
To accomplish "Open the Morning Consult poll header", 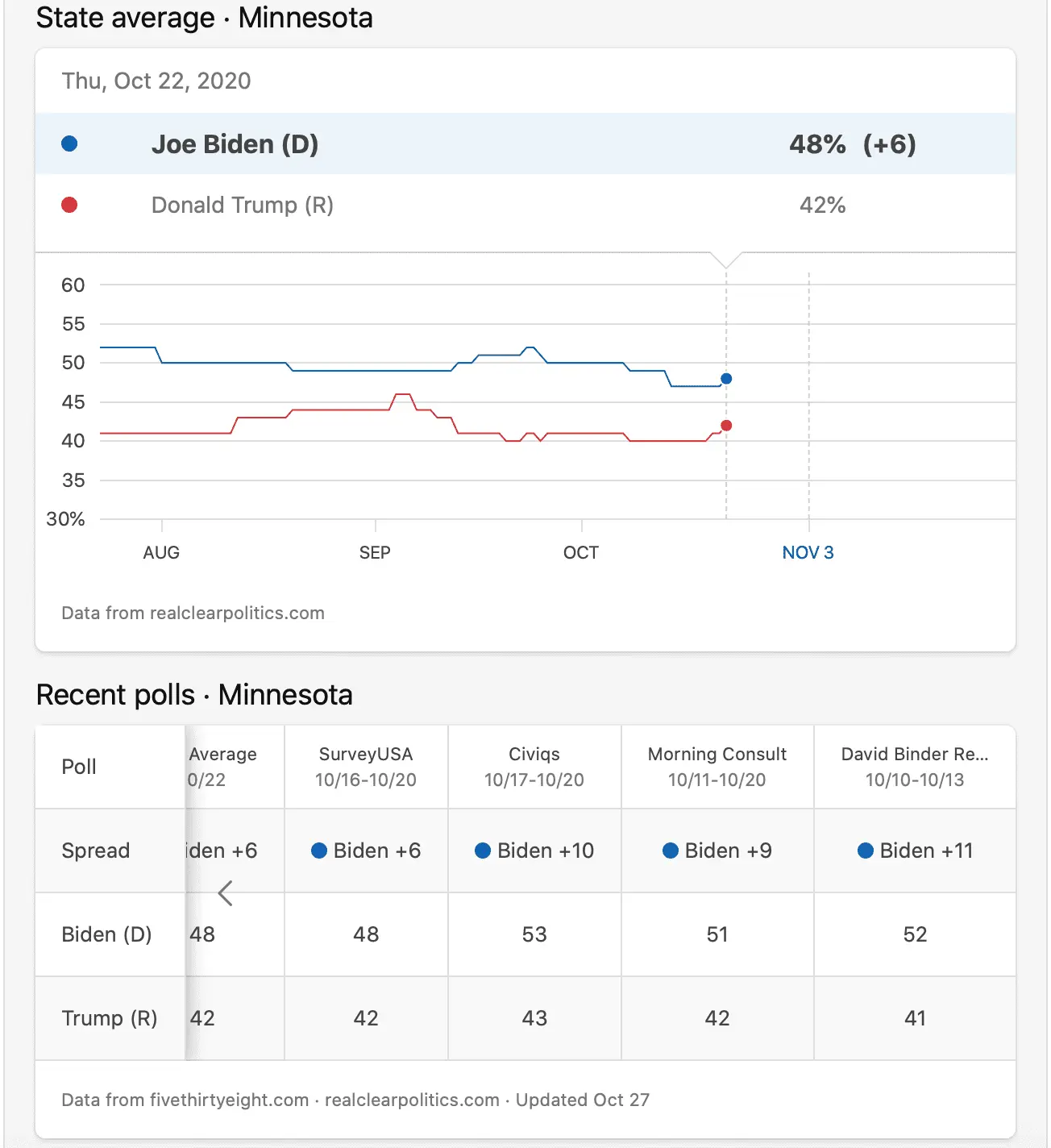I will pos(717,767).
